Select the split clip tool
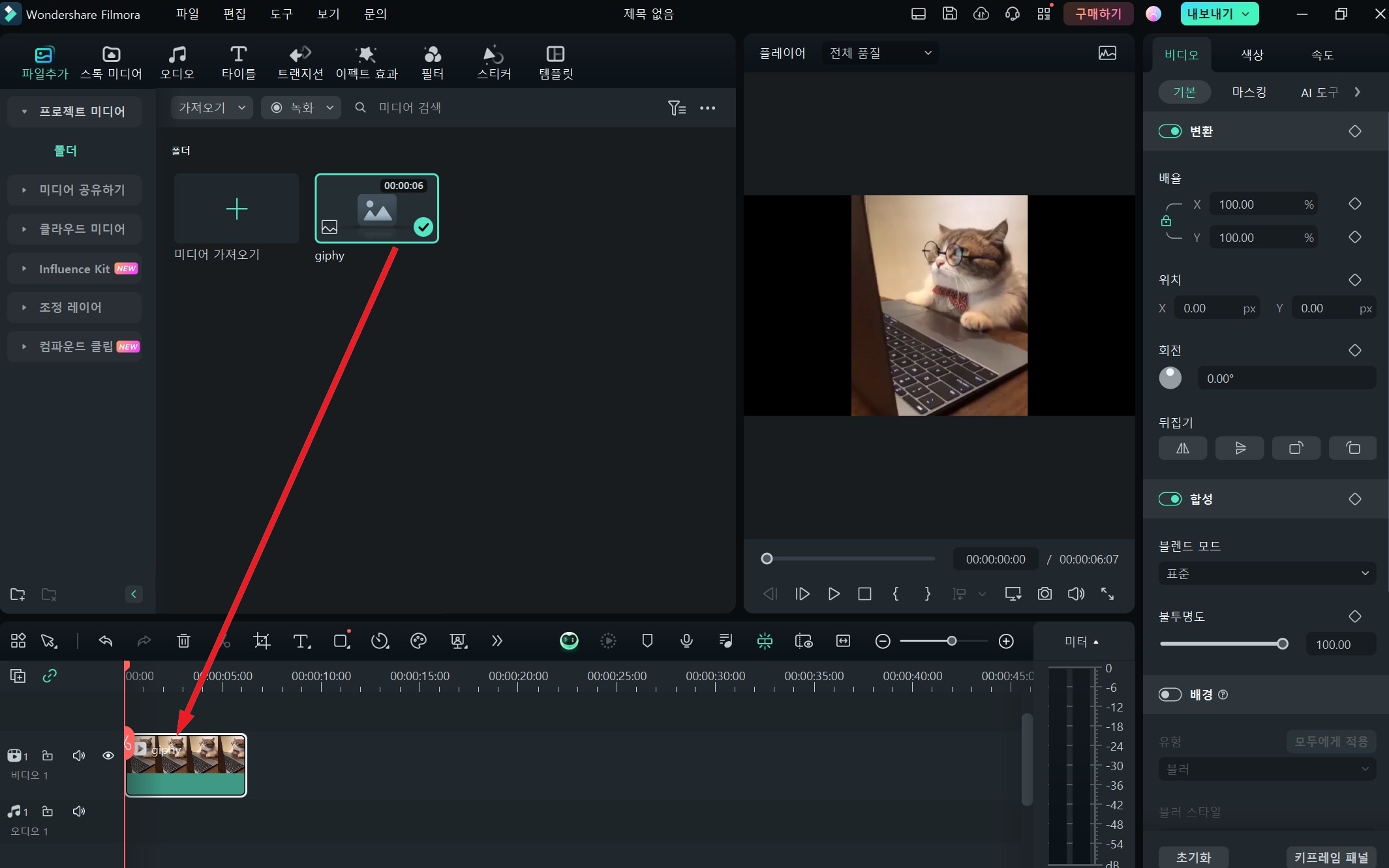 pyautogui.click(x=222, y=641)
